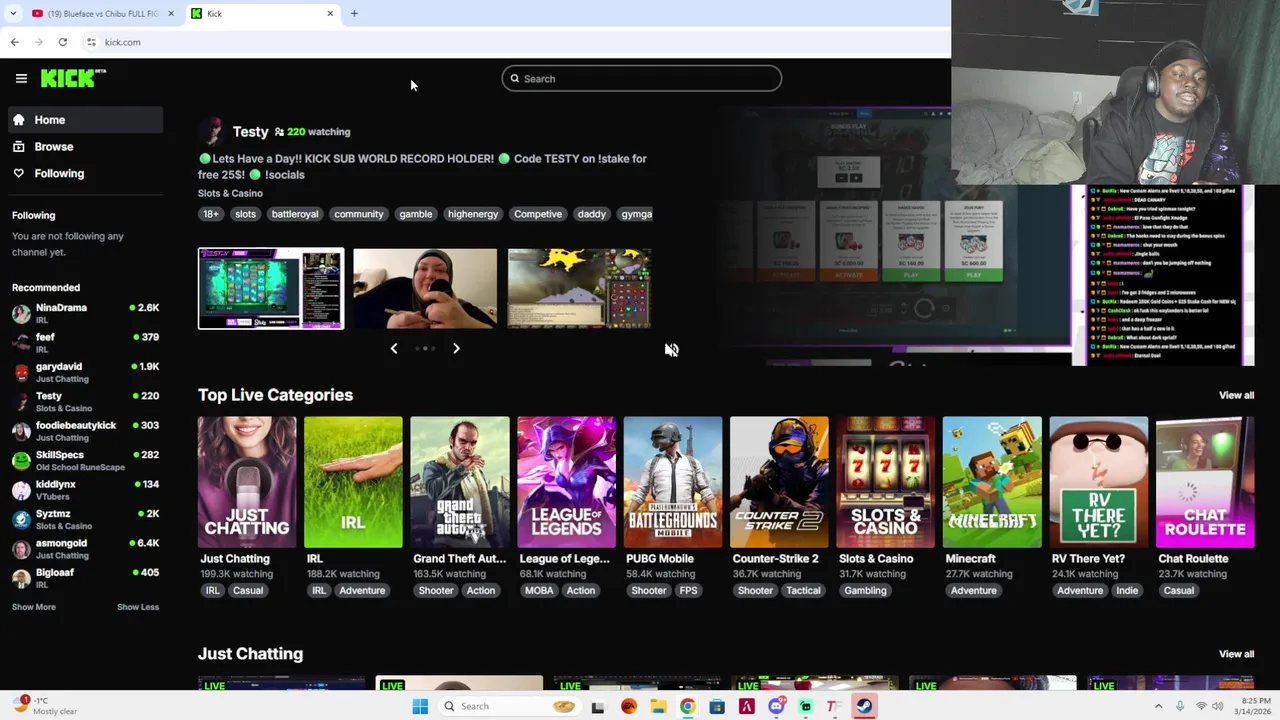
Task: Go to Home in the sidebar
Action: [x=85, y=120]
